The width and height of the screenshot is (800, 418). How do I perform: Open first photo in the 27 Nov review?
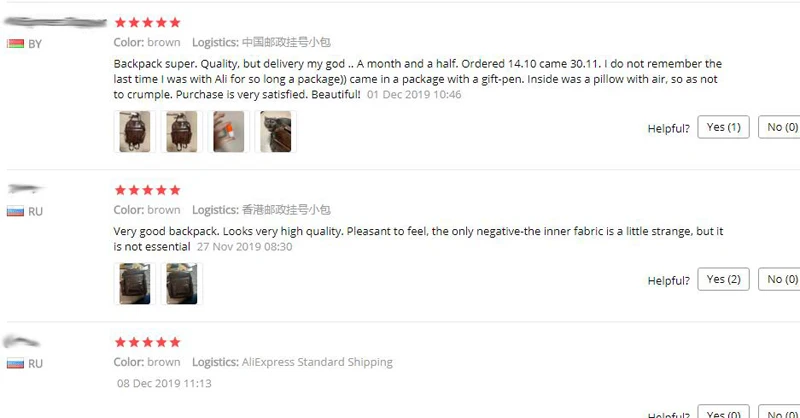pyautogui.click(x=135, y=284)
